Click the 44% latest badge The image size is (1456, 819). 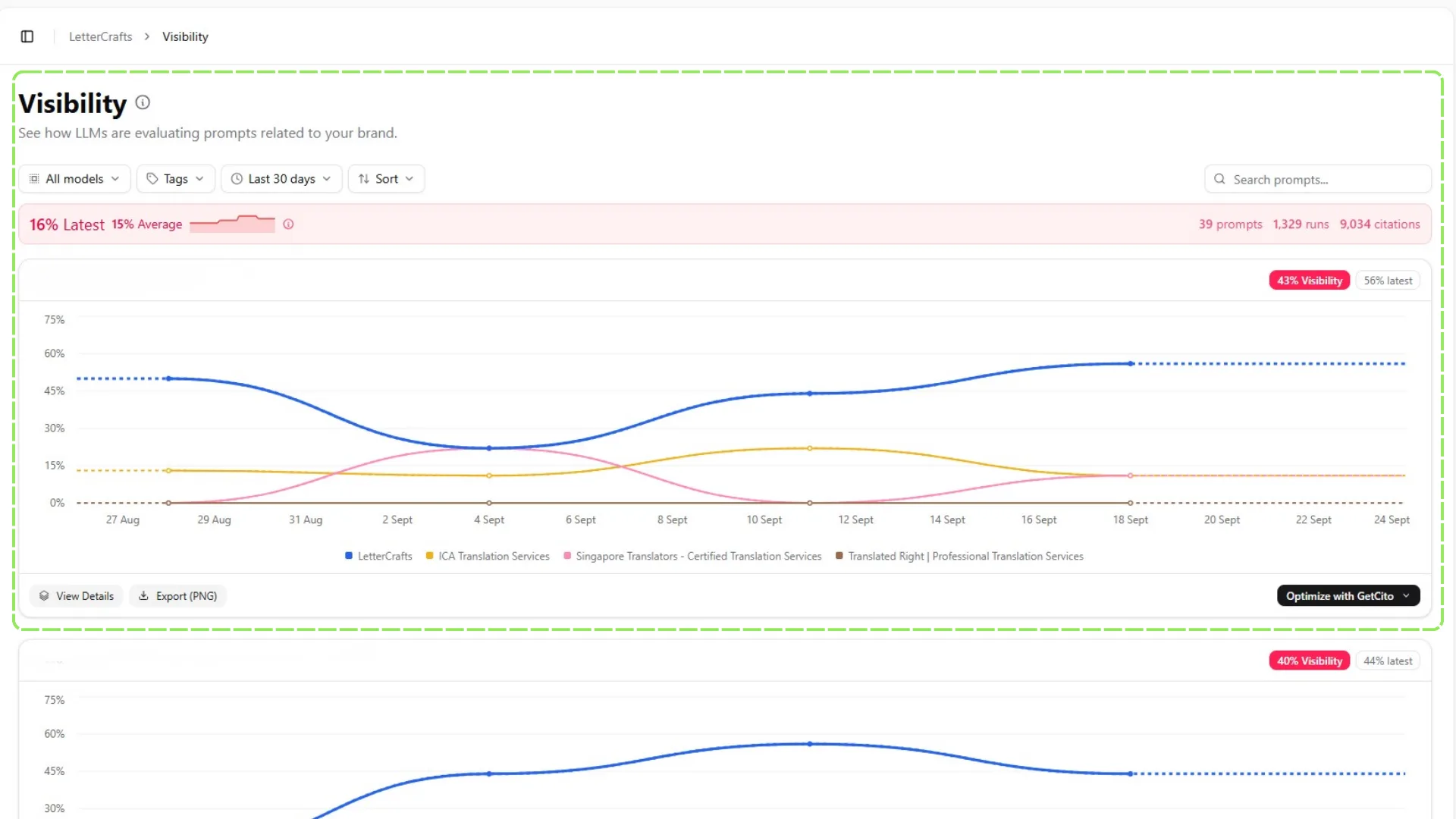coord(1388,661)
